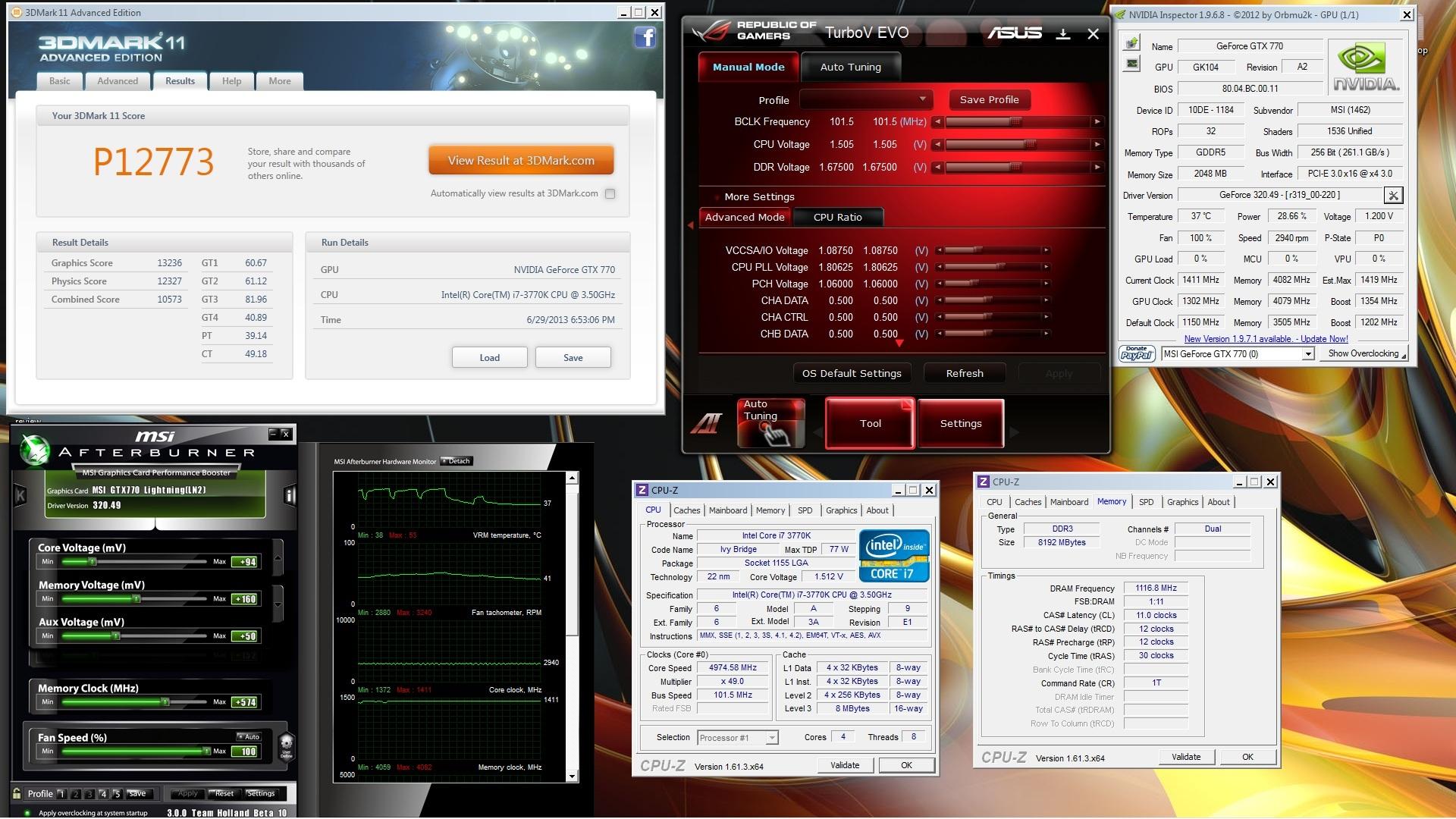Toggle automatically view results at 3DMark.com checkbox
Screen dimensions: 1456x819
(610, 193)
